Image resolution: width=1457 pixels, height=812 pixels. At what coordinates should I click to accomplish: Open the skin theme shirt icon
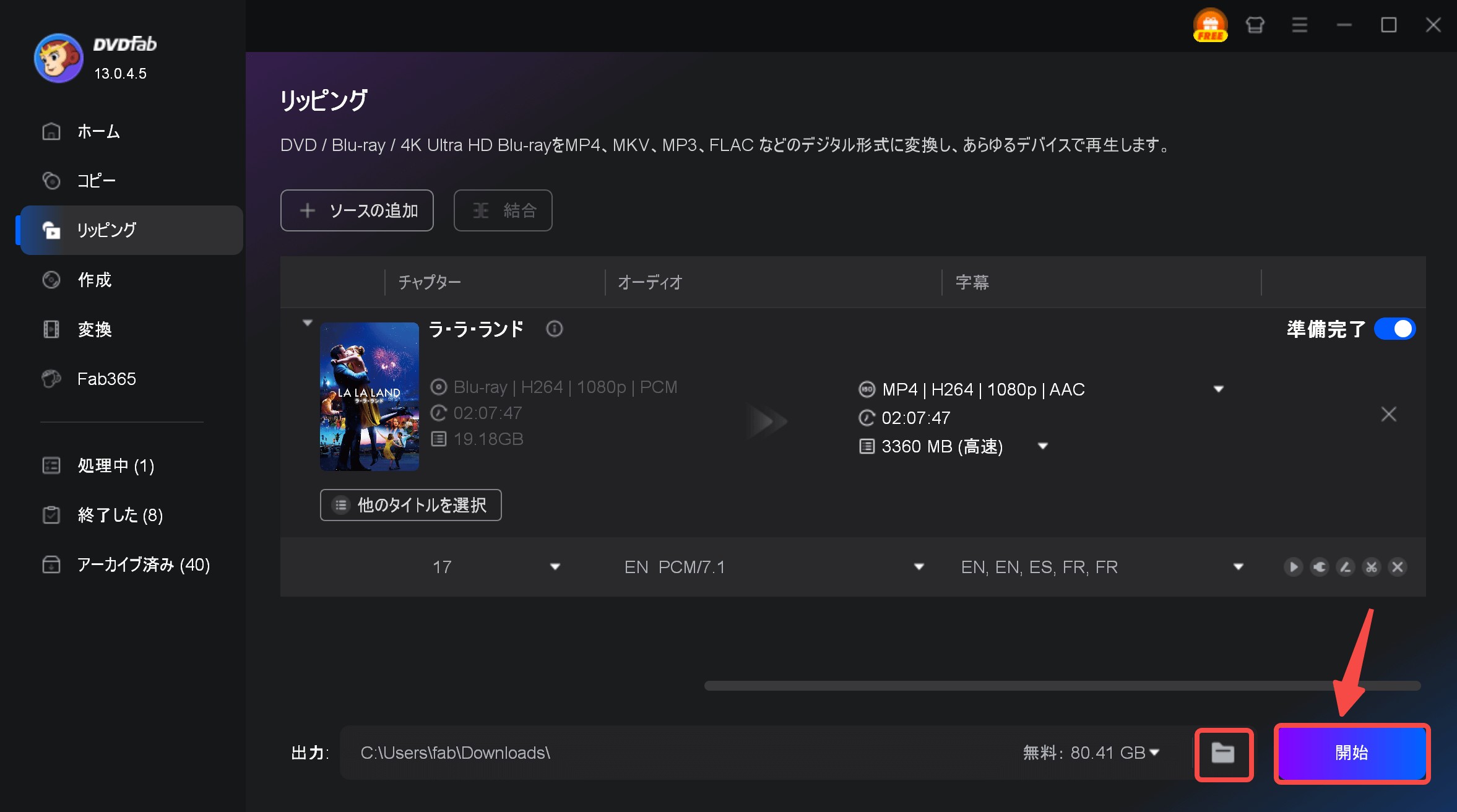coord(1255,25)
